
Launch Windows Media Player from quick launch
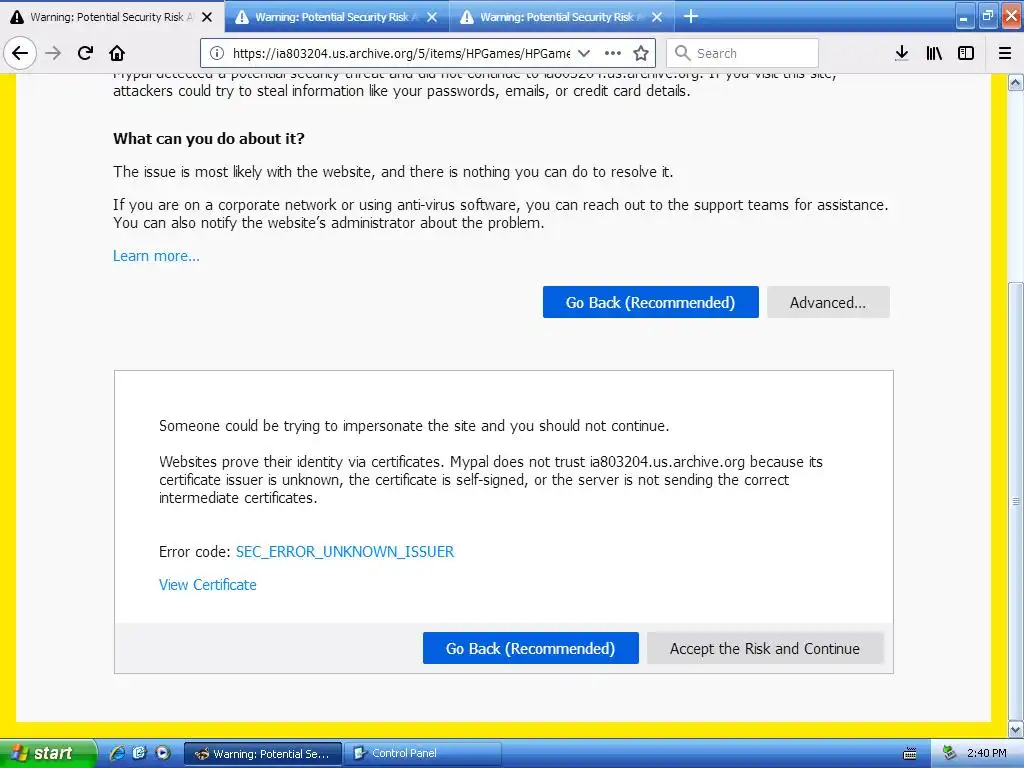coord(163,753)
